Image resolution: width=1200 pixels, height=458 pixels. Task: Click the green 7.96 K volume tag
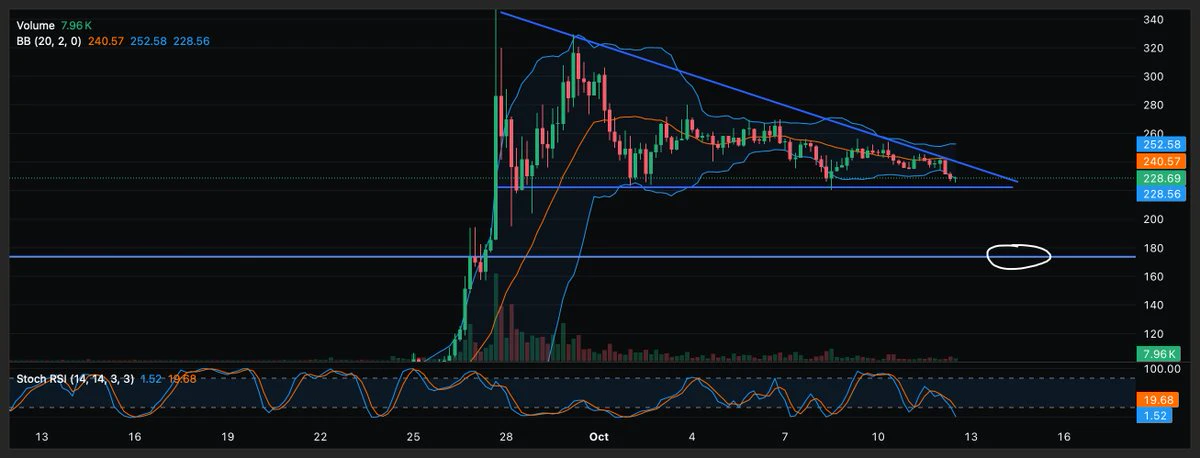[1159, 354]
